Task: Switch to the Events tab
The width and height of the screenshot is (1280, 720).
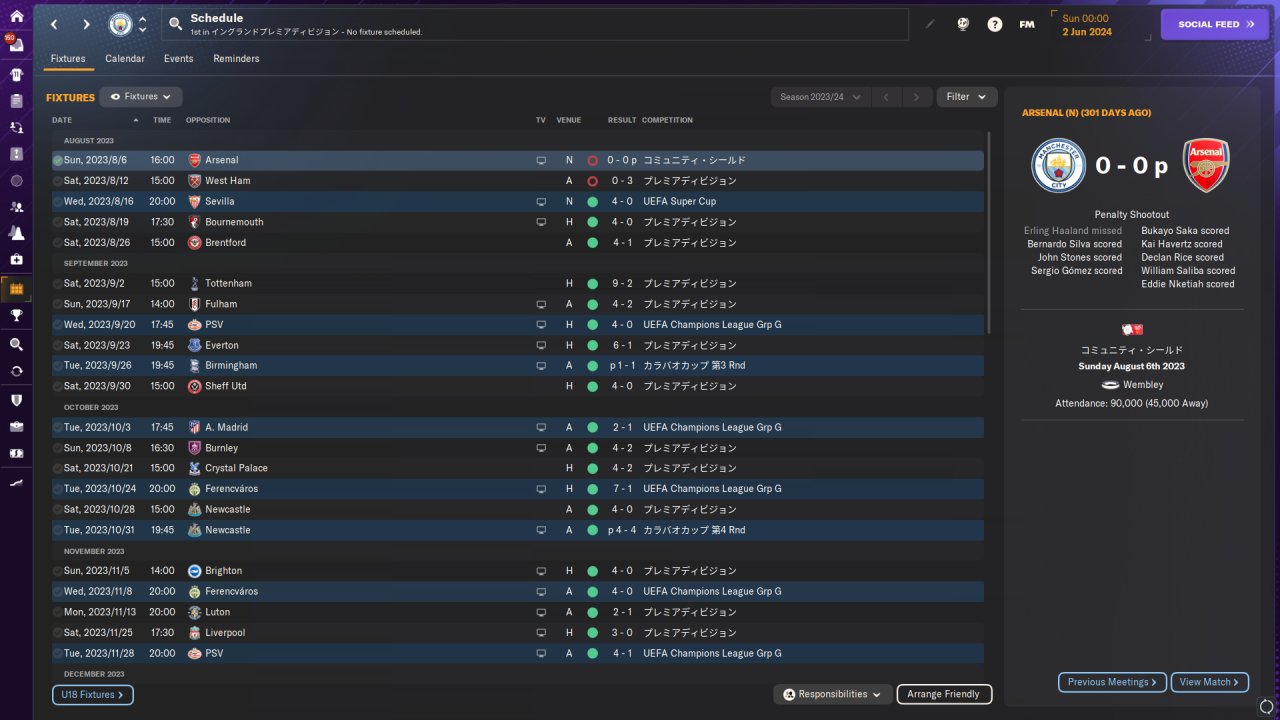Action: [x=179, y=59]
